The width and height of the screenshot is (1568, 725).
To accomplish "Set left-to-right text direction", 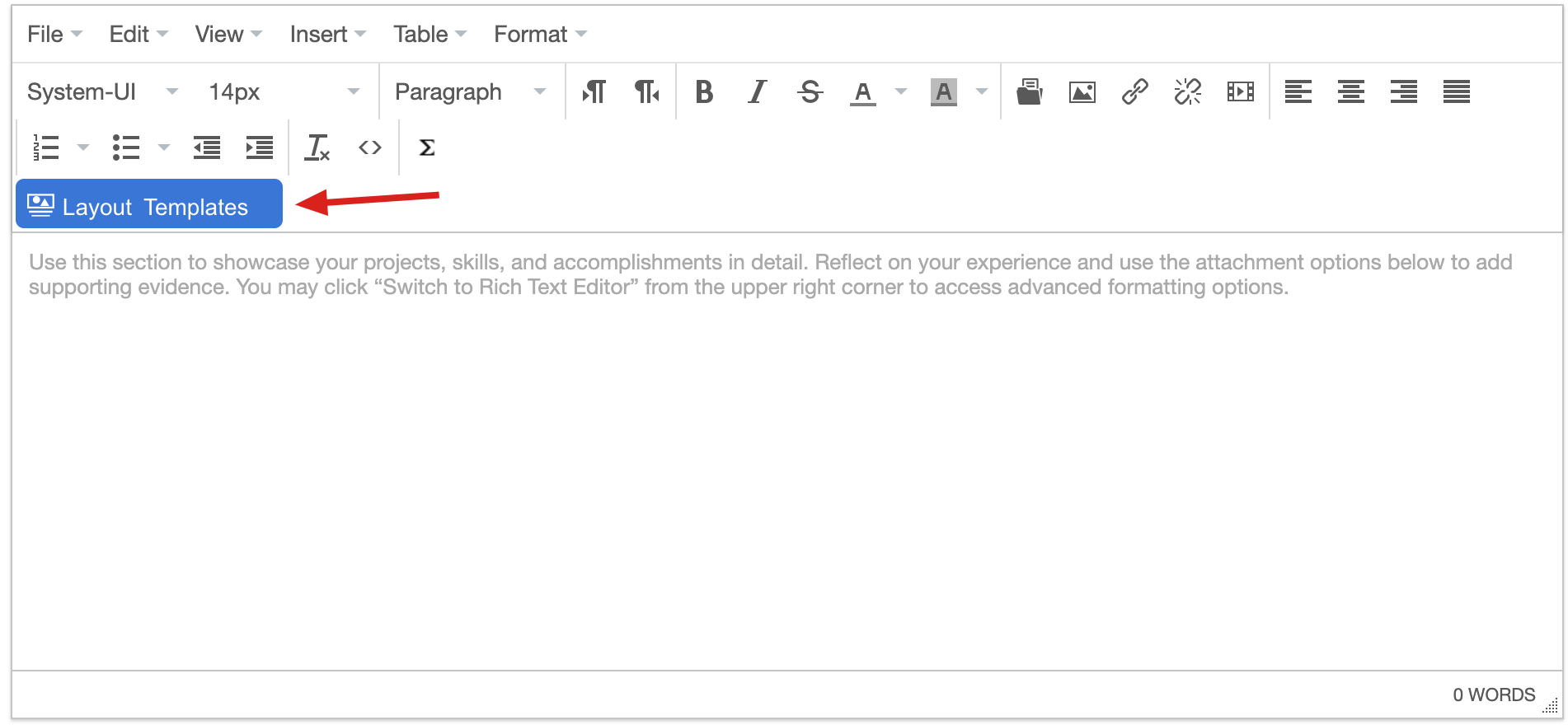I will pyautogui.click(x=594, y=91).
